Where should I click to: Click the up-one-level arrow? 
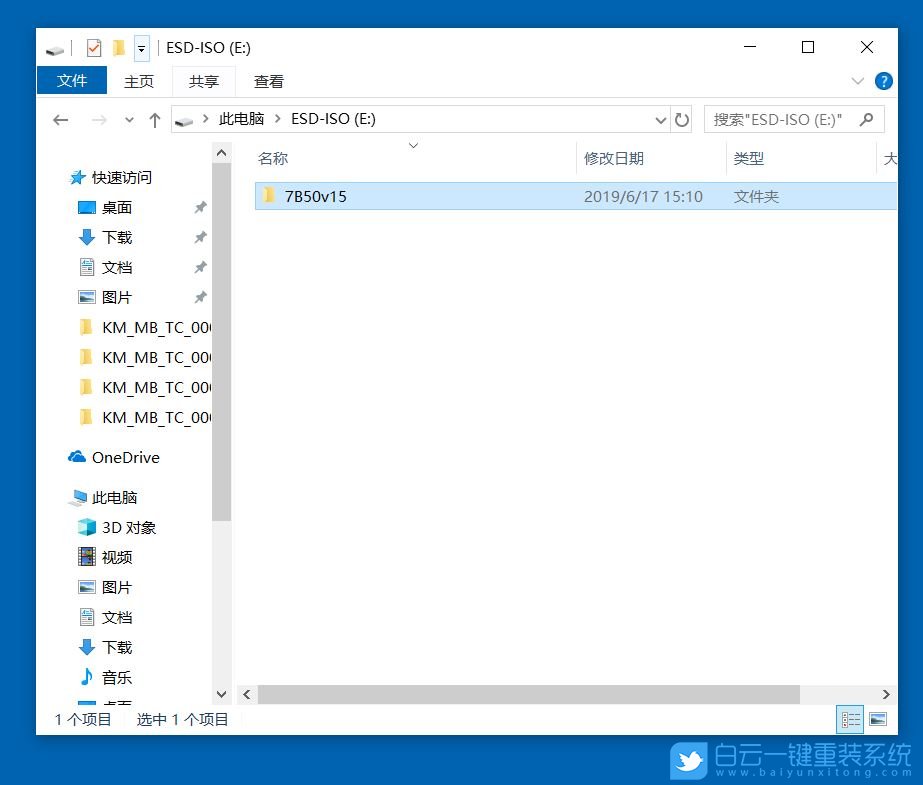(155, 119)
